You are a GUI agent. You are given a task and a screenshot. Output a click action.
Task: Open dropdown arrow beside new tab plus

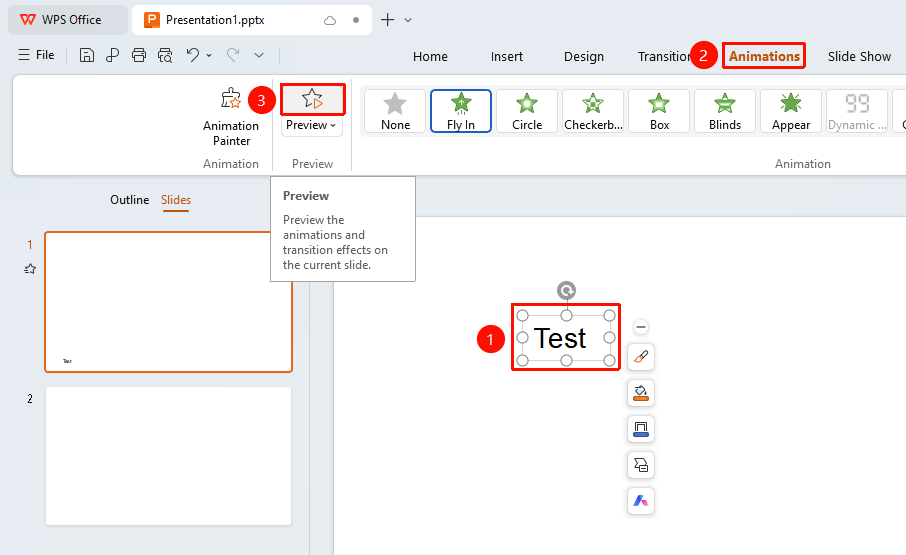[408, 20]
